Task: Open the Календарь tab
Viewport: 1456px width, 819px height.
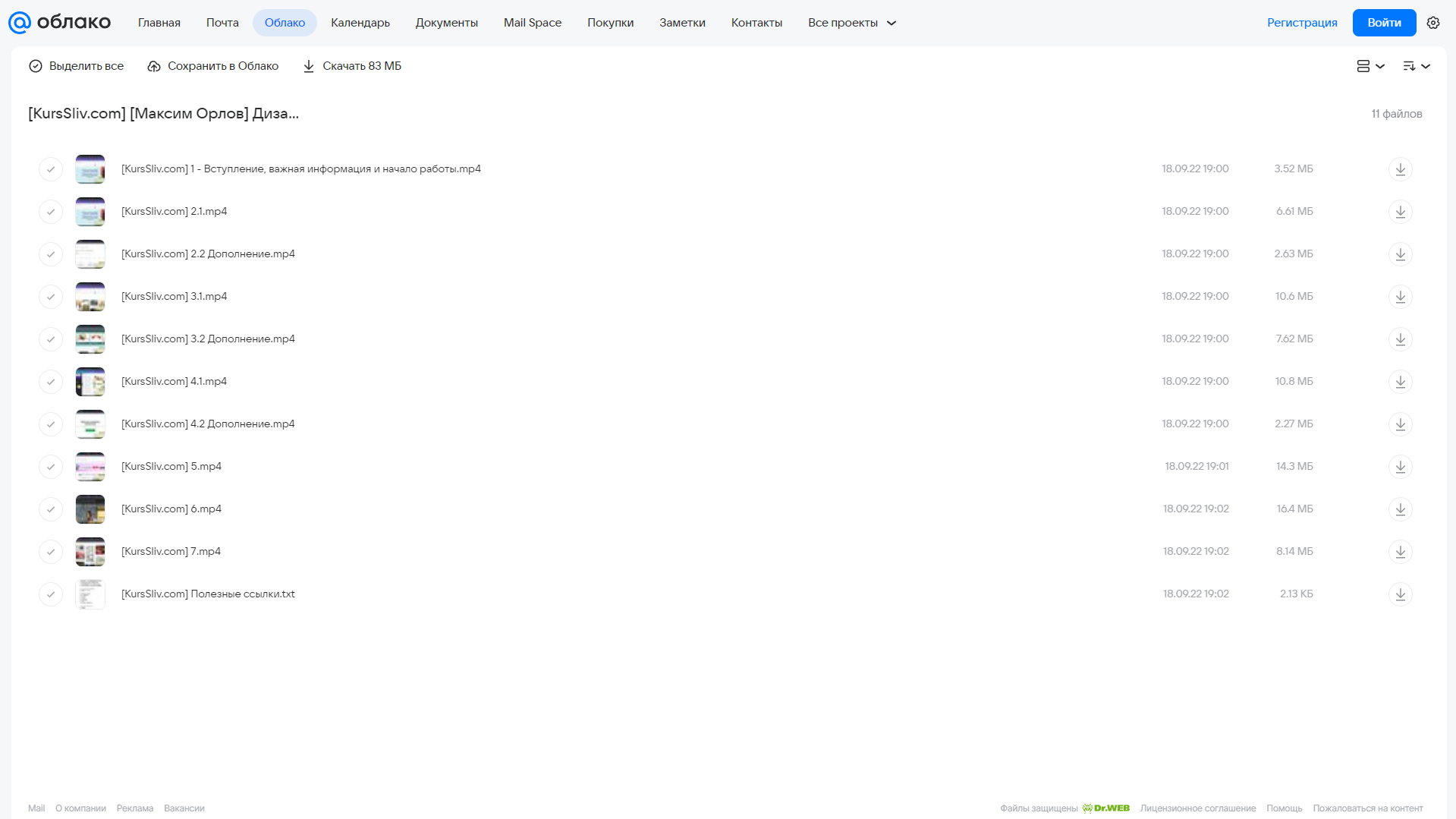Action: click(360, 23)
